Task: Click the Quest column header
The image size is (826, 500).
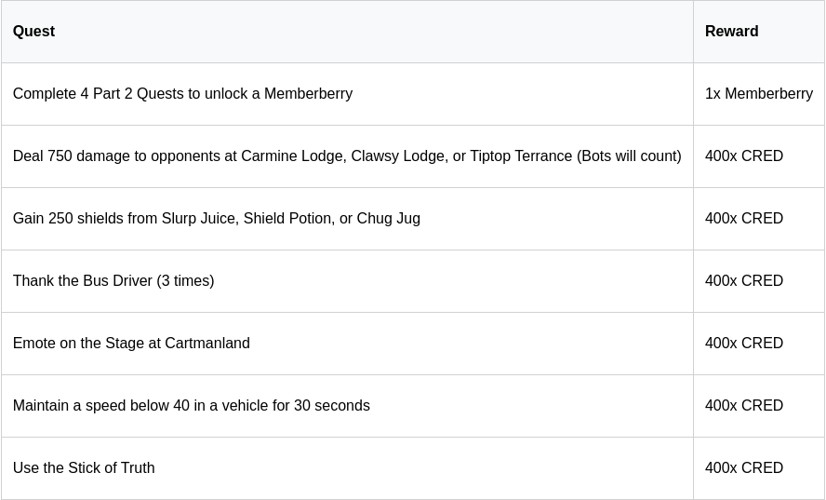Action: coord(34,31)
